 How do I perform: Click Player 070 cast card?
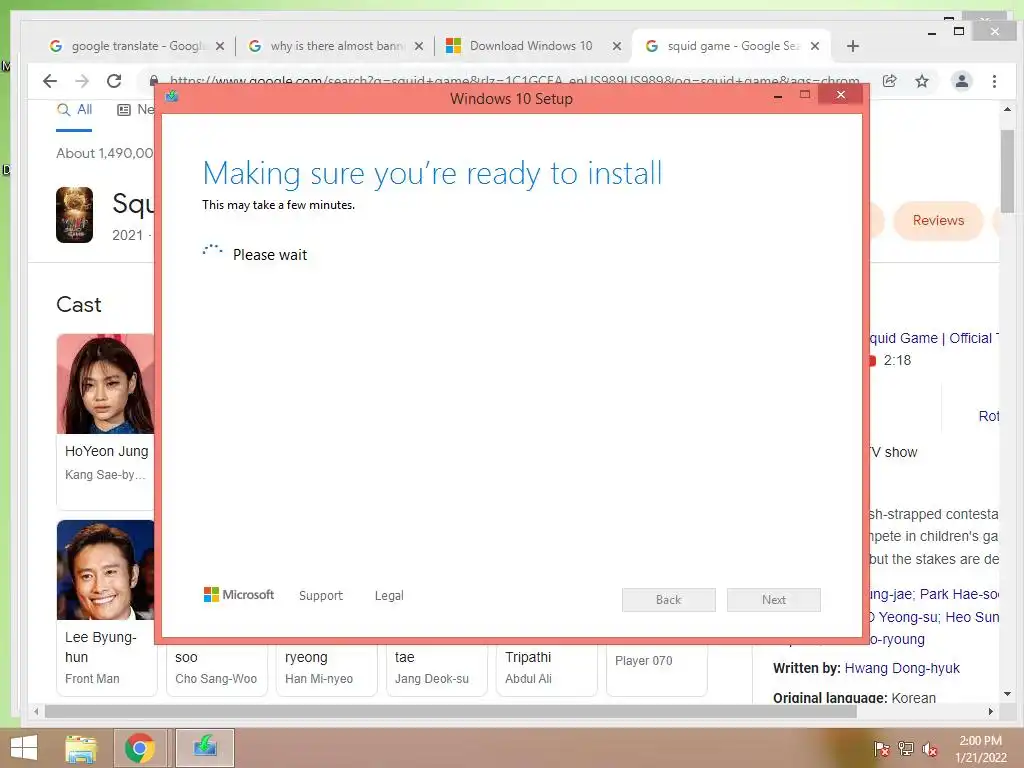coord(656,670)
